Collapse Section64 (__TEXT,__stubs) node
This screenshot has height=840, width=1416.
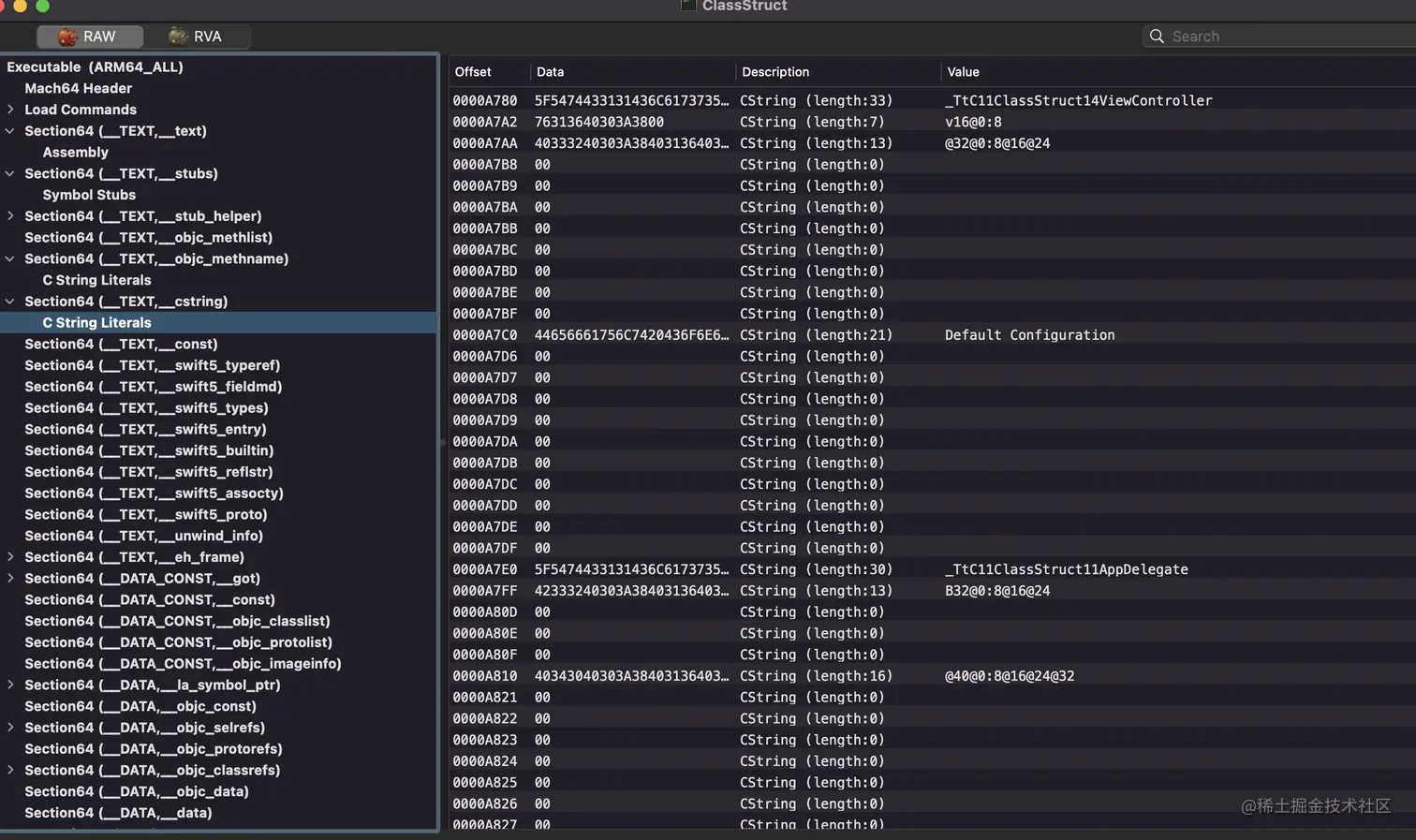[10, 173]
